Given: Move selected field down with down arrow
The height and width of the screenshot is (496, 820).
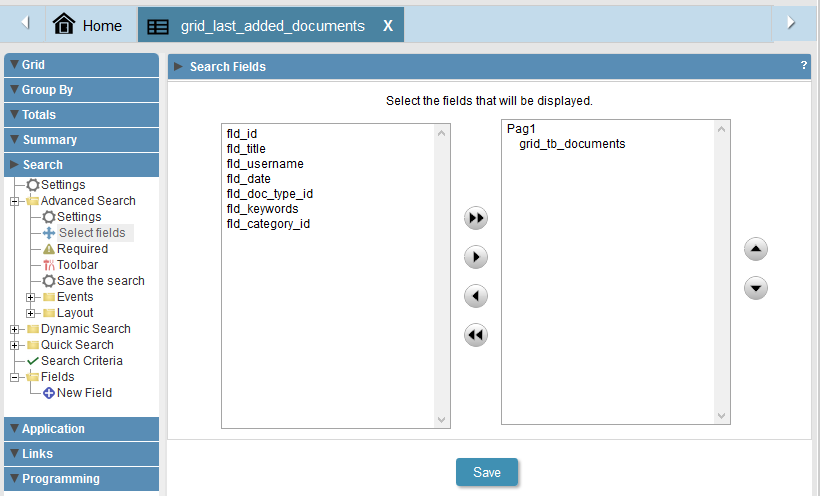Looking at the screenshot, I should [x=756, y=288].
